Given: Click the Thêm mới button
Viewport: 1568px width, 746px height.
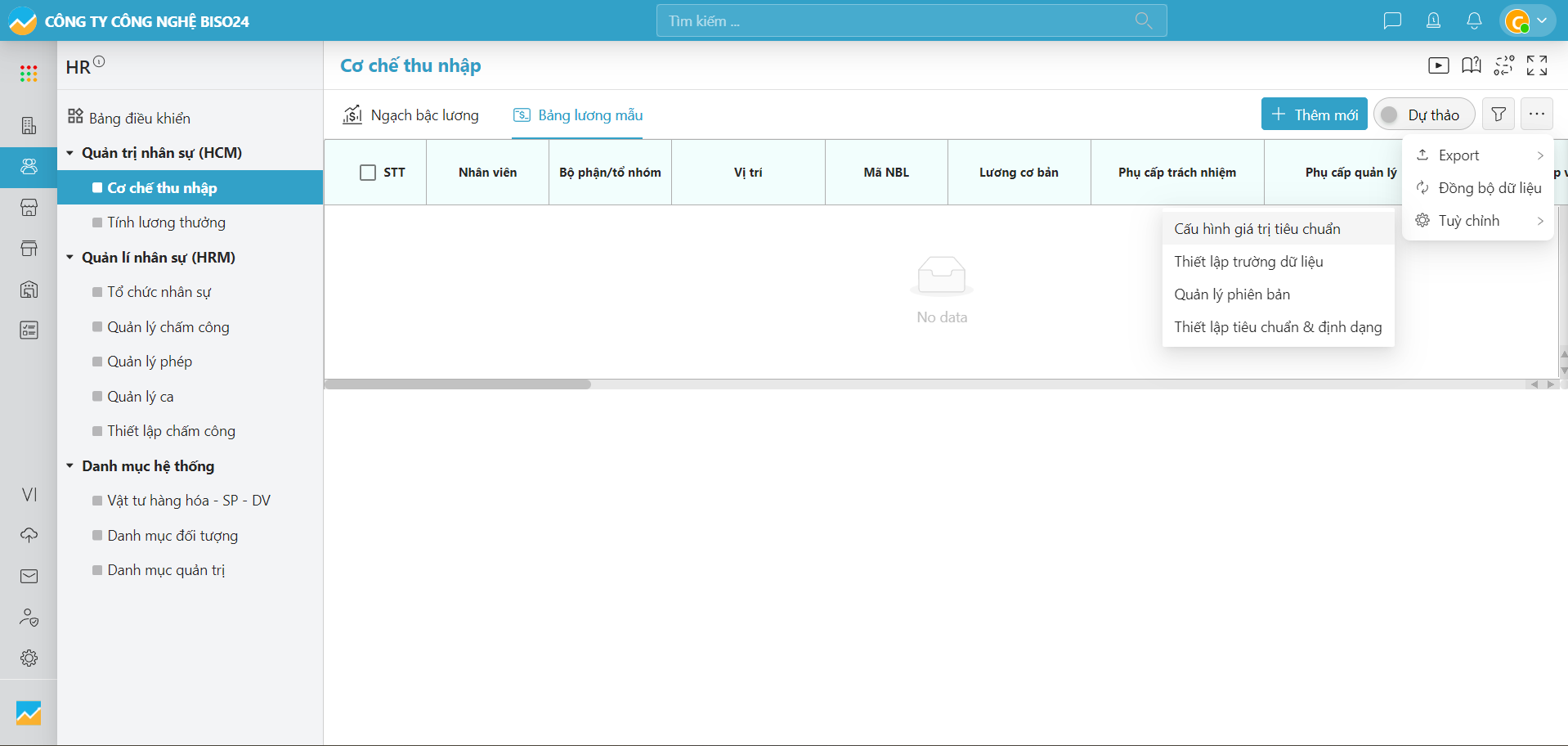Looking at the screenshot, I should point(1314,115).
